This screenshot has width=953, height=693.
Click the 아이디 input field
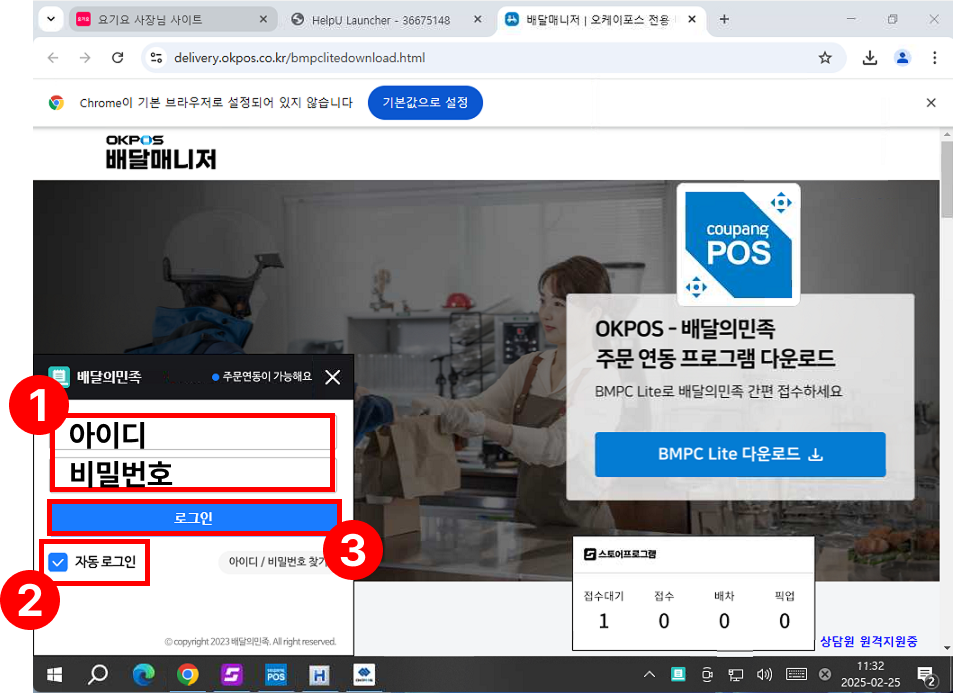tap(193, 435)
